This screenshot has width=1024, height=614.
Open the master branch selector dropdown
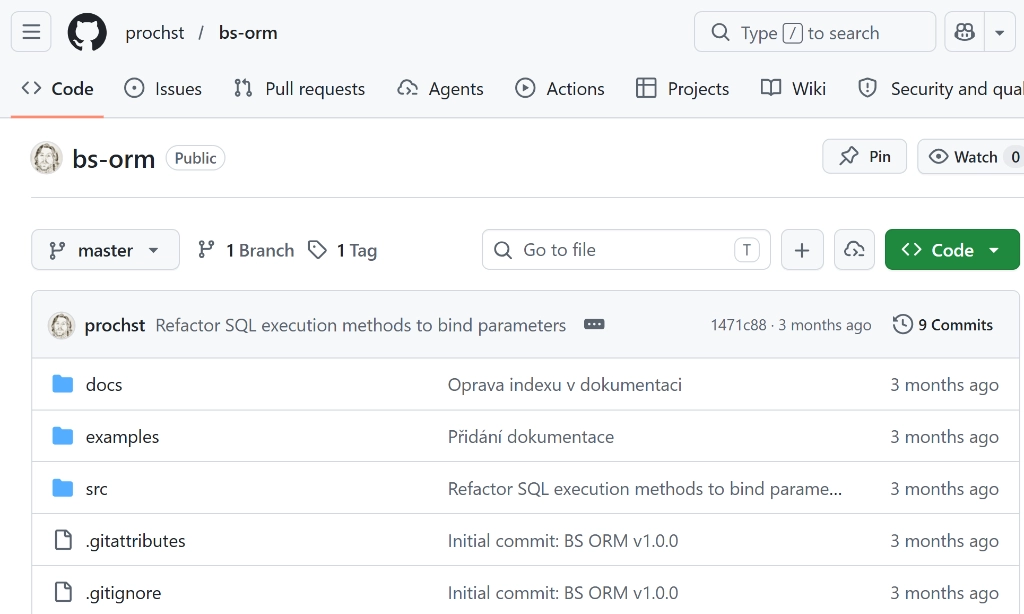click(105, 250)
